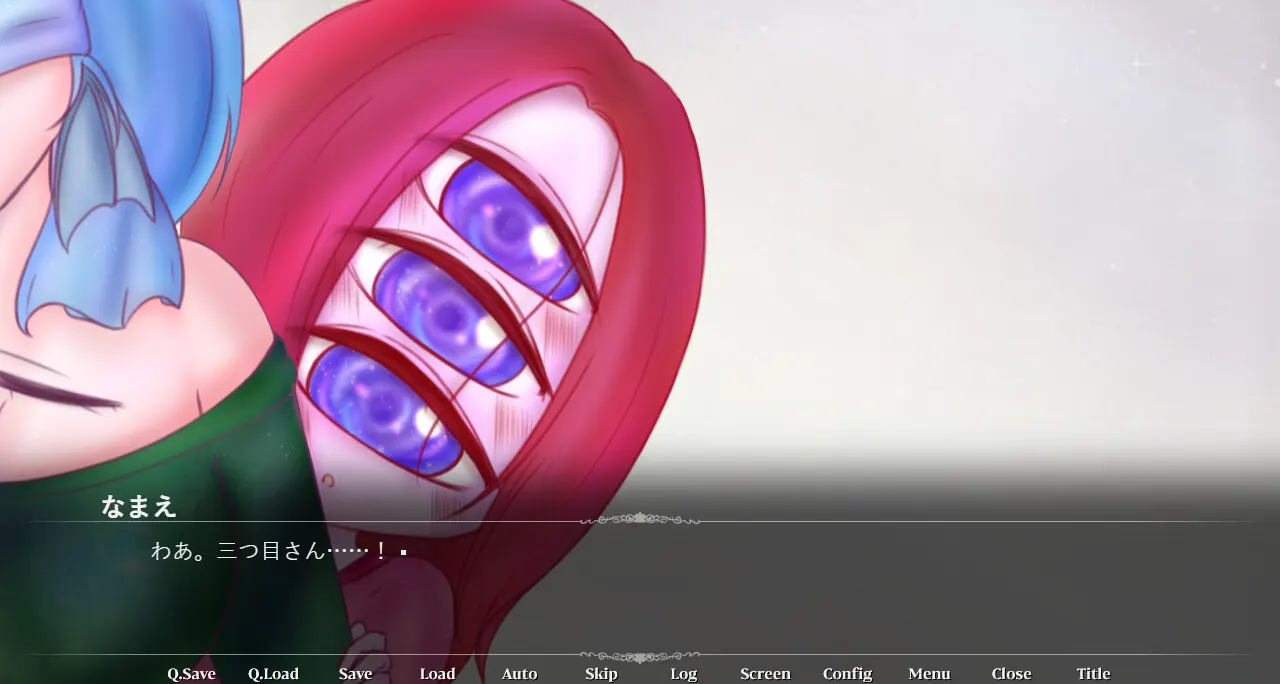Viewport: 1280px width, 684px height.
Task: Open the message Log
Action: 683,674
